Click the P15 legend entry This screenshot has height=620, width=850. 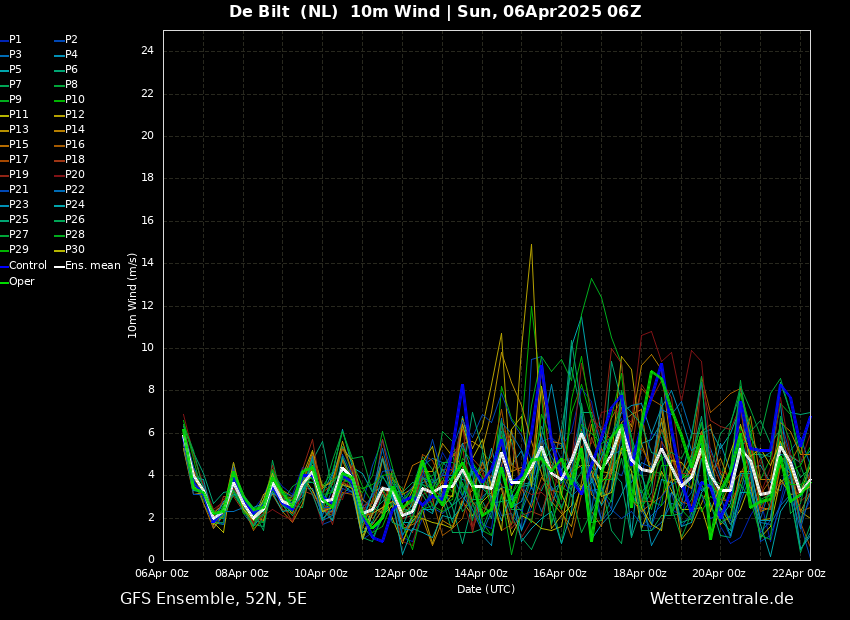(x=18, y=145)
